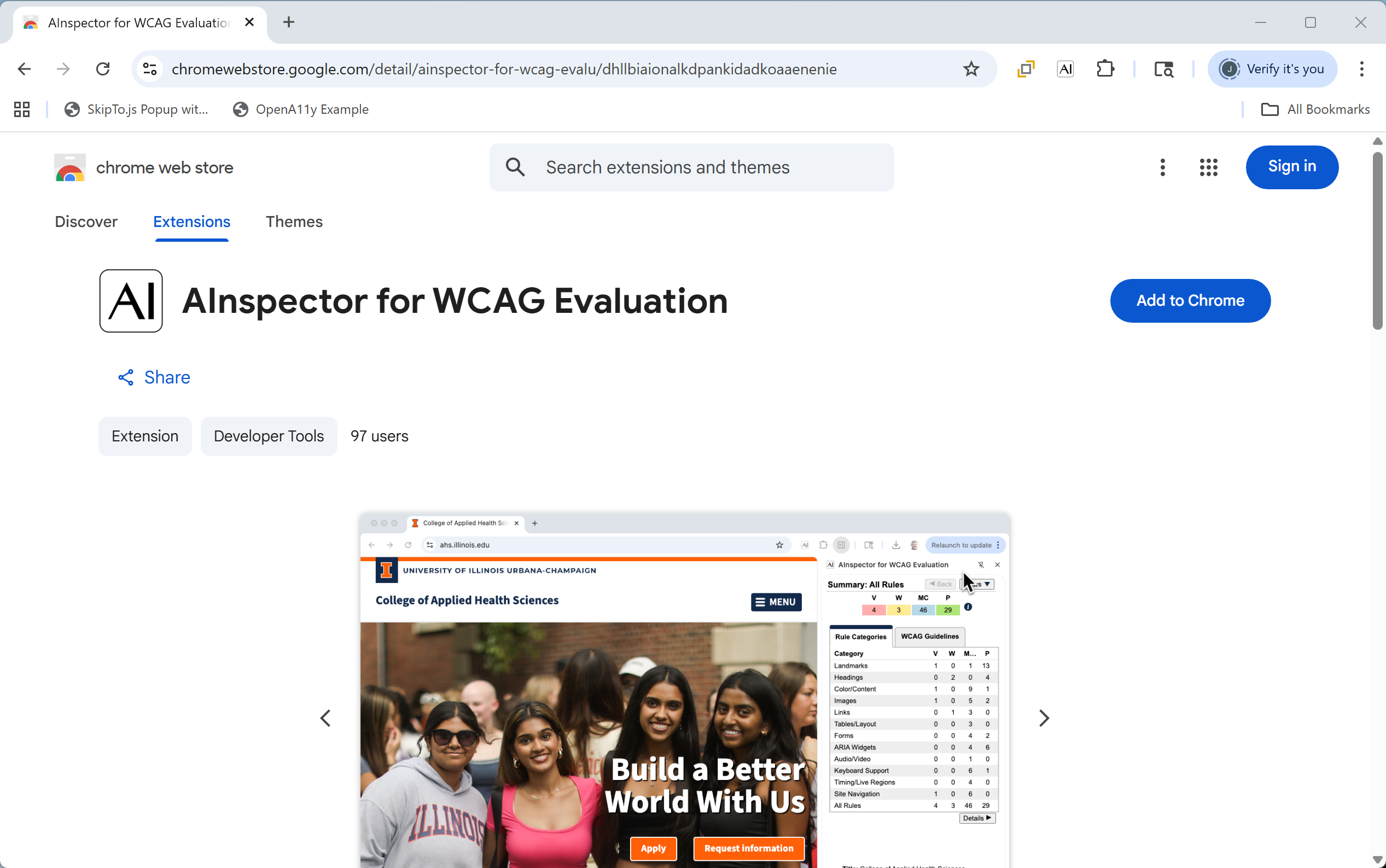Show the previous screenshot in the carousel
This screenshot has height=868, width=1386.
tap(325, 718)
